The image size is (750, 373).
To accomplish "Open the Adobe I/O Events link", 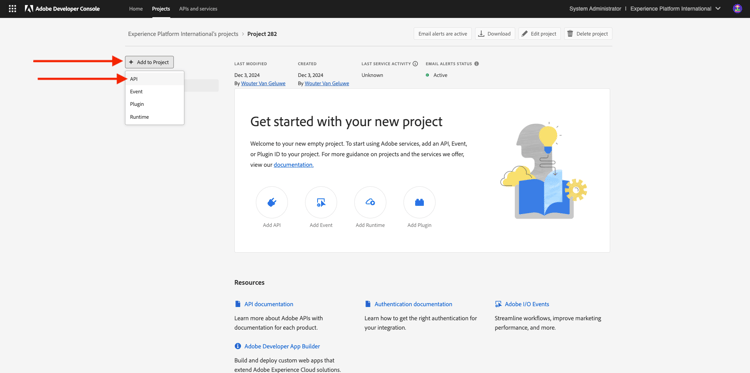I will click(527, 304).
